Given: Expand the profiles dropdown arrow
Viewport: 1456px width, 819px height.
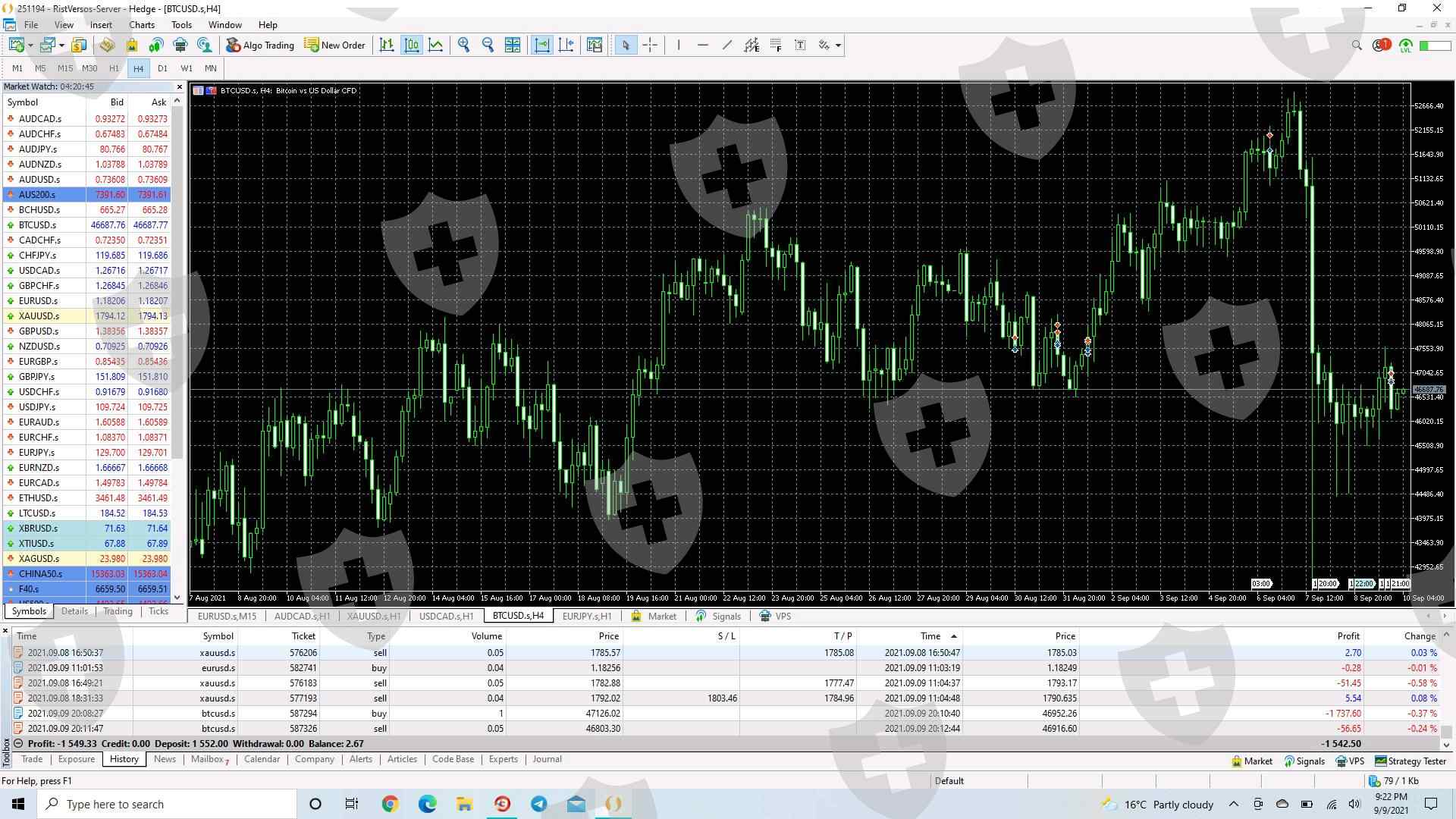Looking at the screenshot, I should [x=61, y=45].
